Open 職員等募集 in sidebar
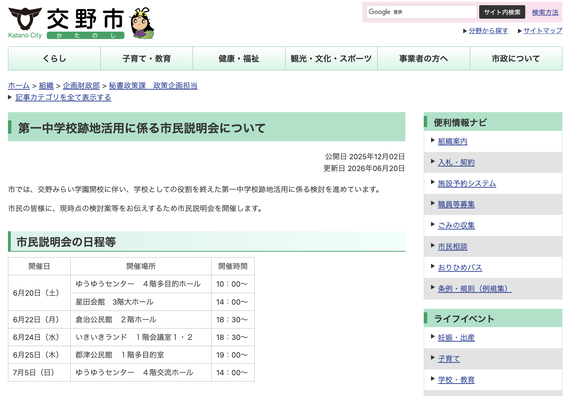The image size is (580, 396). [456, 205]
